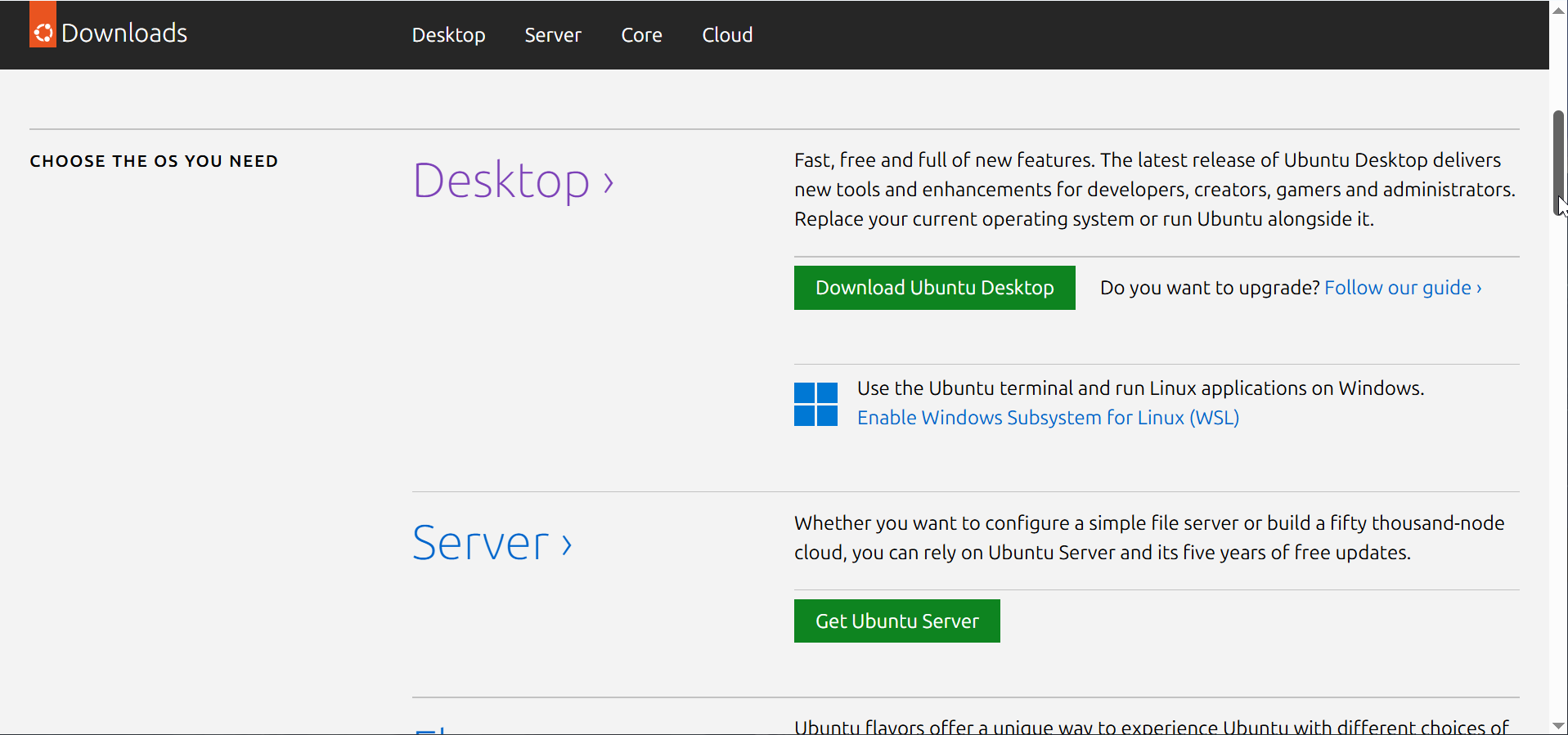The image size is (1568, 735).
Task: Click the Download Ubuntu Desktop button
Action: click(934, 288)
